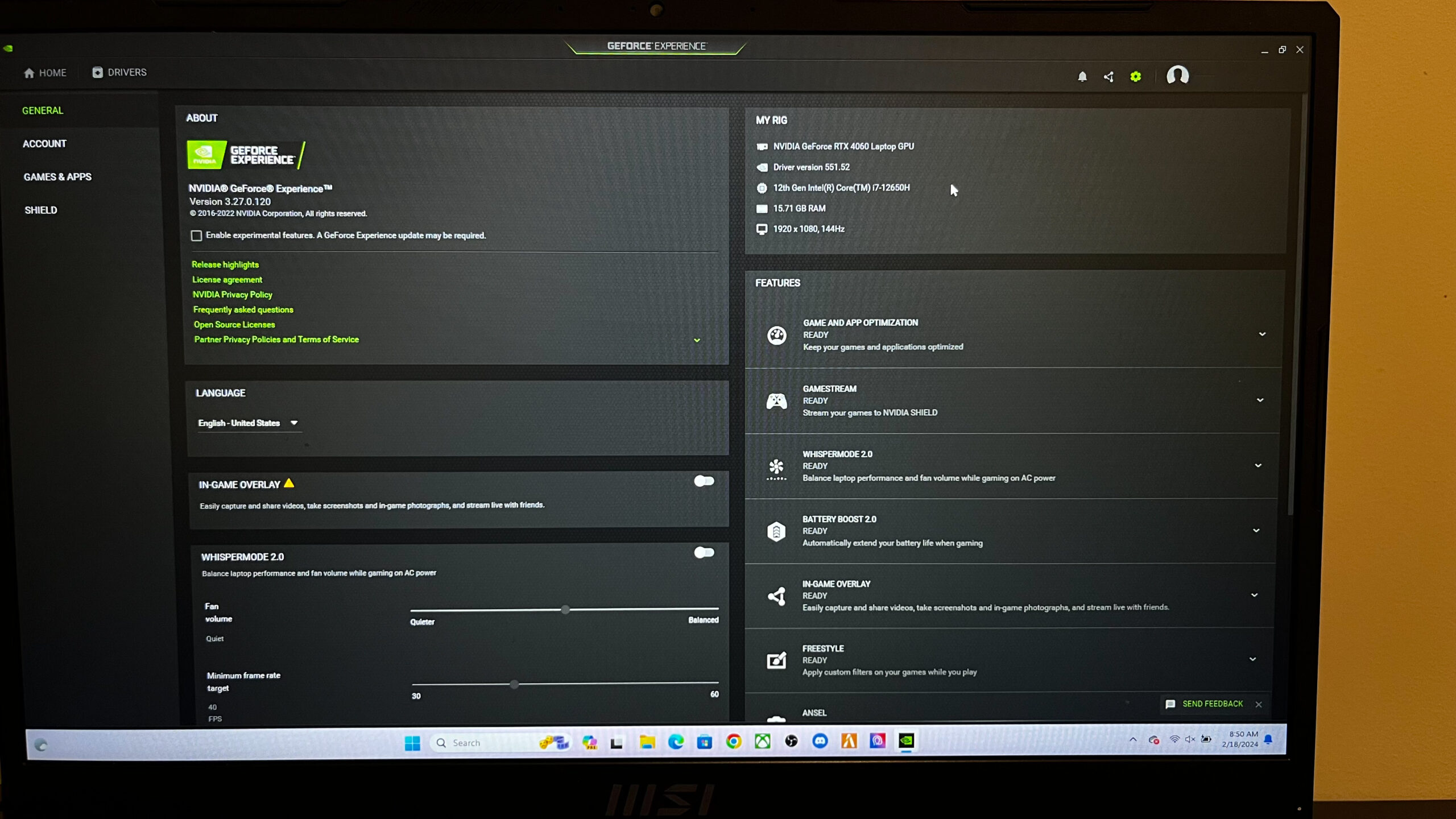Select the Game and App Optimization feature icon
1456x819 pixels.
[x=776, y=335]
